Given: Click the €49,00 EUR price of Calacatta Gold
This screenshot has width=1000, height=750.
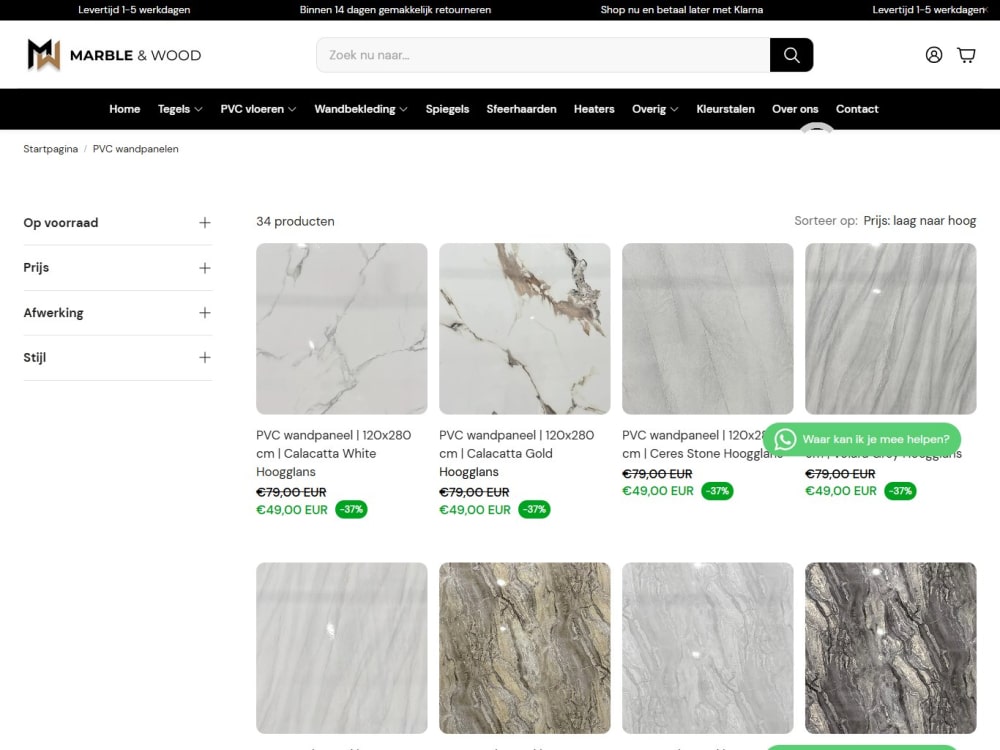Looking at the screenshot, I should [475, 510].
